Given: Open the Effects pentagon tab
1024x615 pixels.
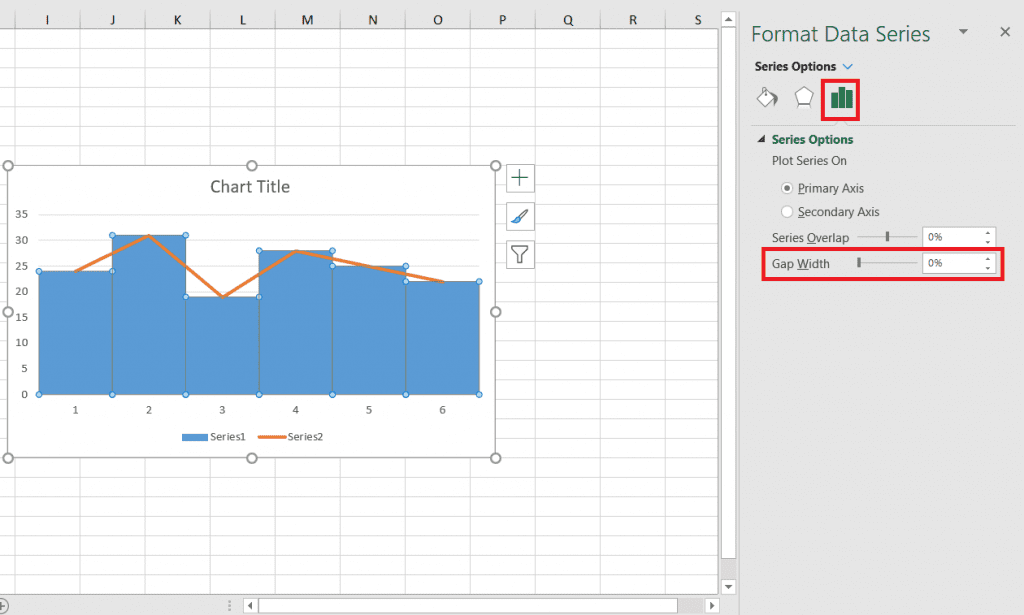Looking at the screenshot, I should (x=804, y=97).
